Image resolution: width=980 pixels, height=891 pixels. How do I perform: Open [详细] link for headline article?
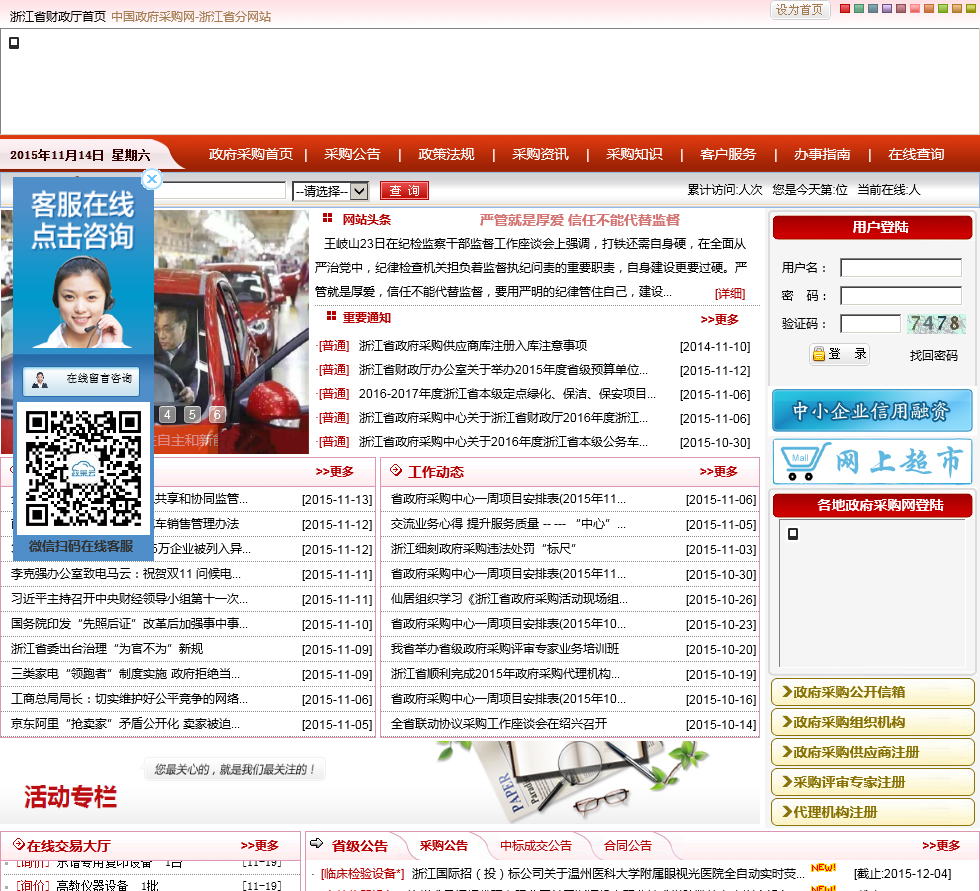tap(730, 294)
